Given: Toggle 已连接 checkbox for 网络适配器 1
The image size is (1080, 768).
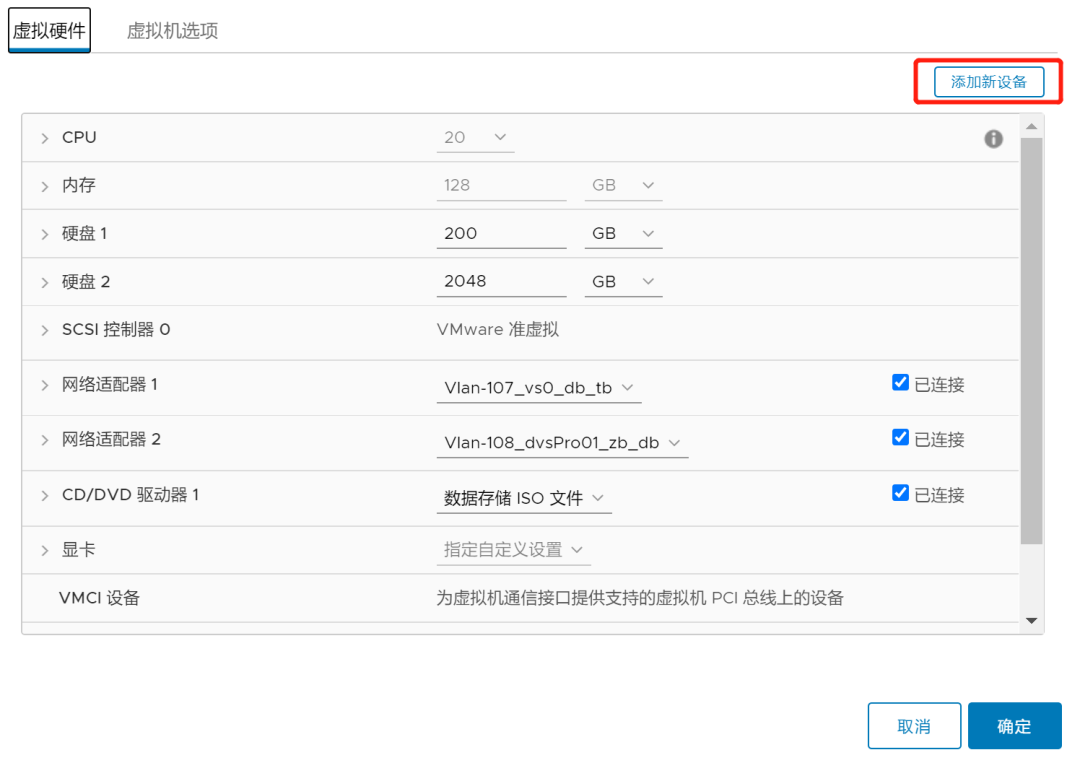Looking at the screenshot, I should click(900, 383).
